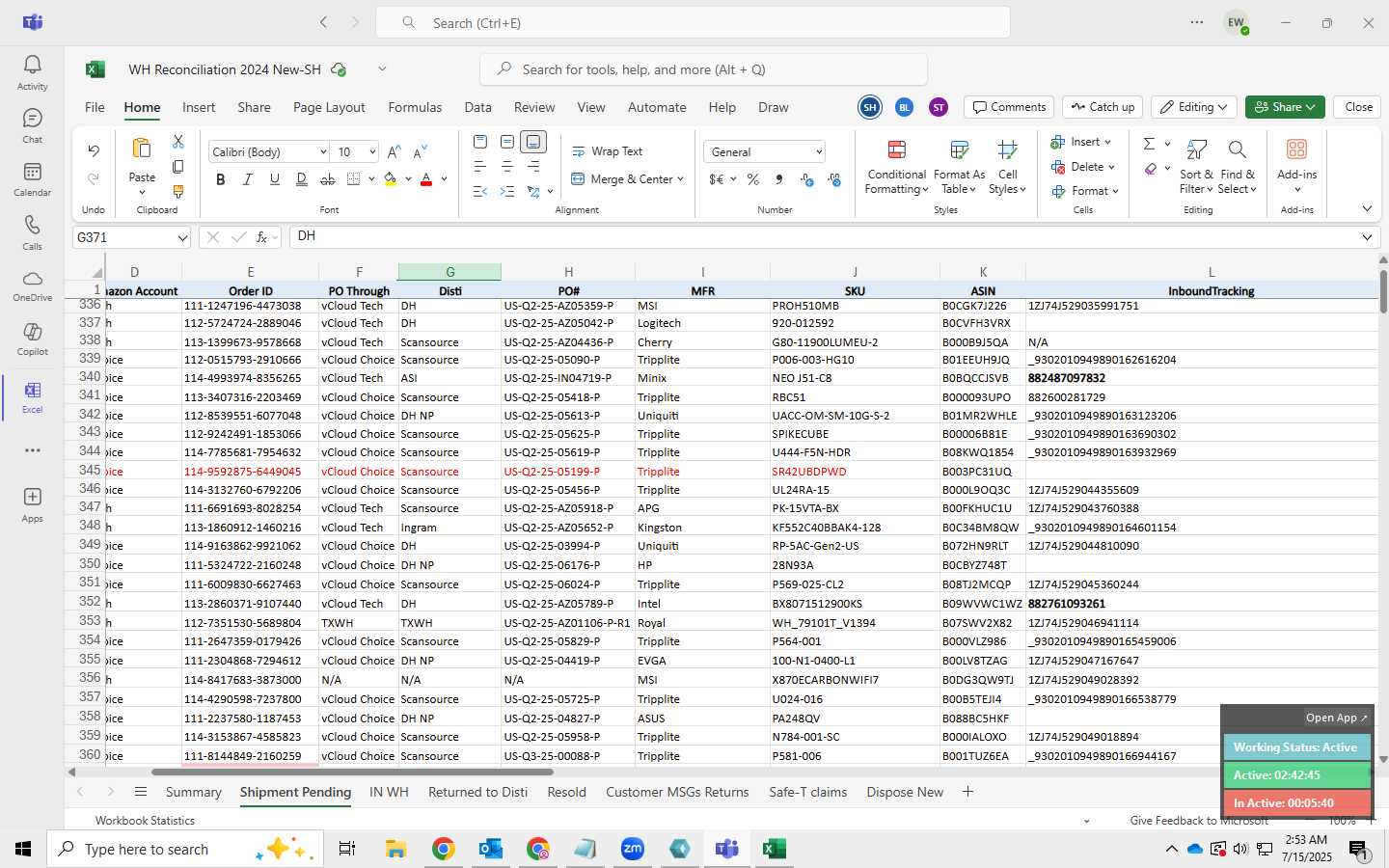The height and width of the screenshot is (868, 1389).
Task: Click the Clear eraser icon
Action: point(1151,169)
